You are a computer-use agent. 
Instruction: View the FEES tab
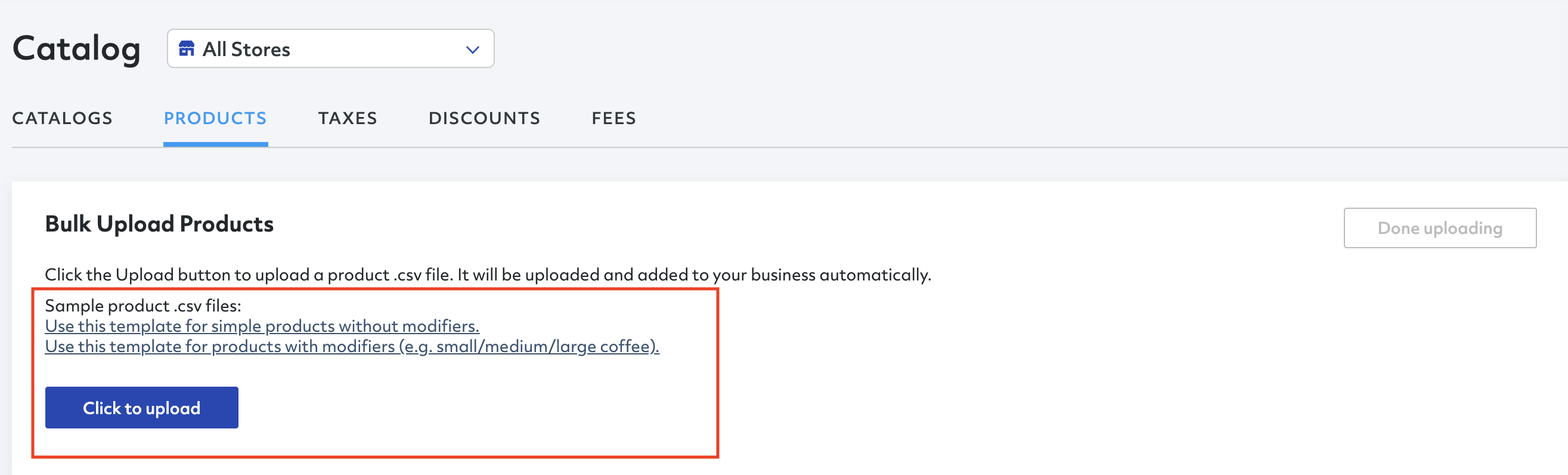[x=613, y=118]
